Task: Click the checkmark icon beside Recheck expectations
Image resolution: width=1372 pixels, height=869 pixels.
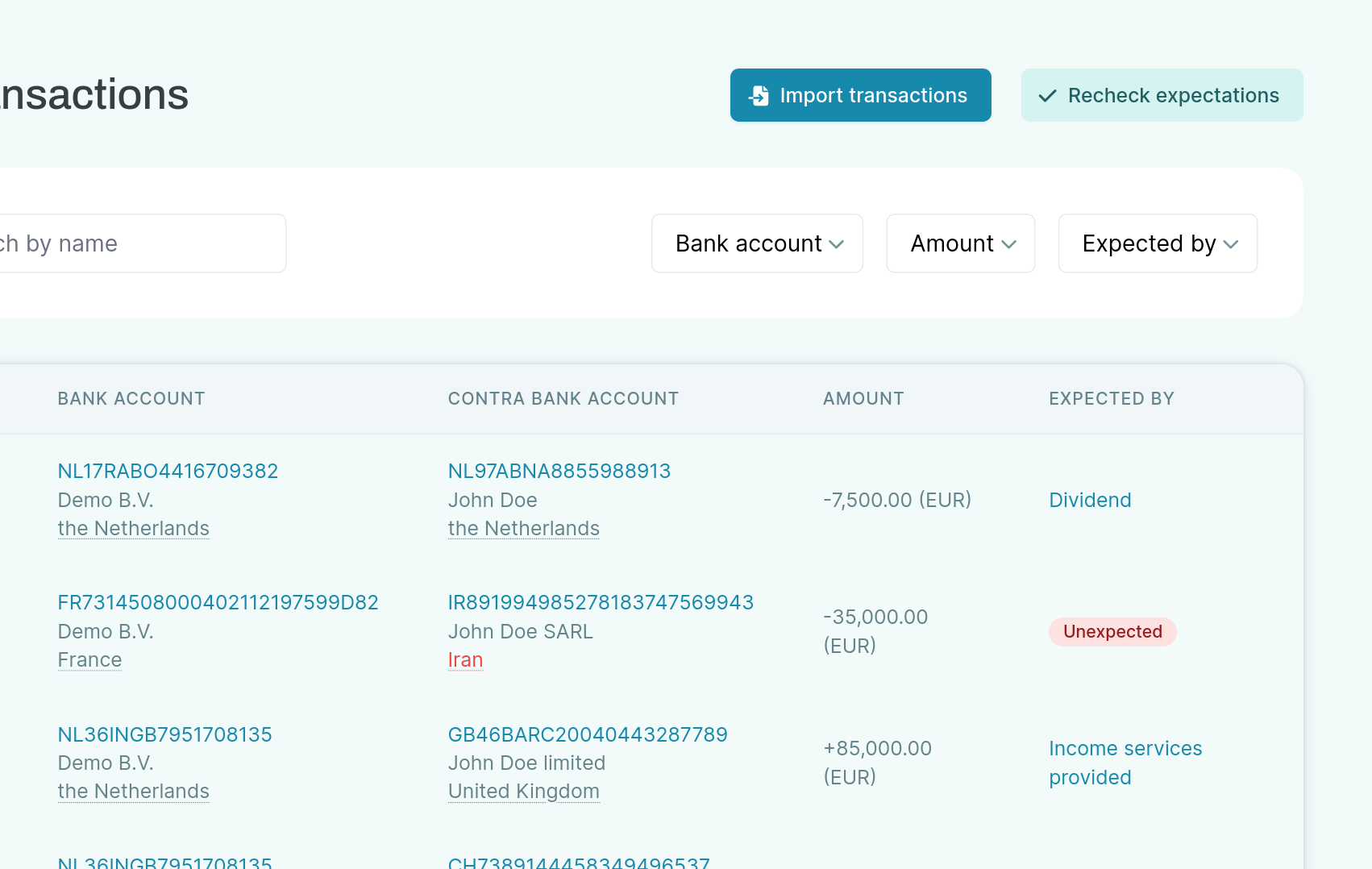Action: (1047, 95)
